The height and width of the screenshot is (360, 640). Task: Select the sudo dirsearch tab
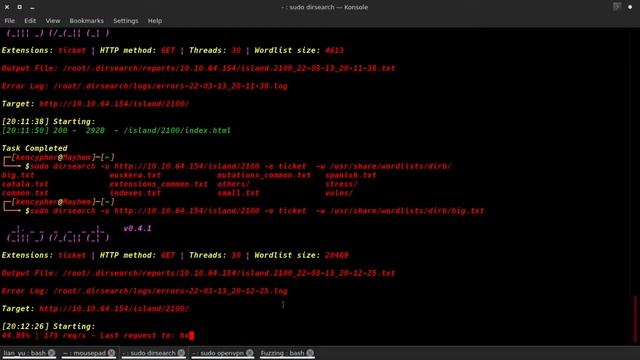149,353
